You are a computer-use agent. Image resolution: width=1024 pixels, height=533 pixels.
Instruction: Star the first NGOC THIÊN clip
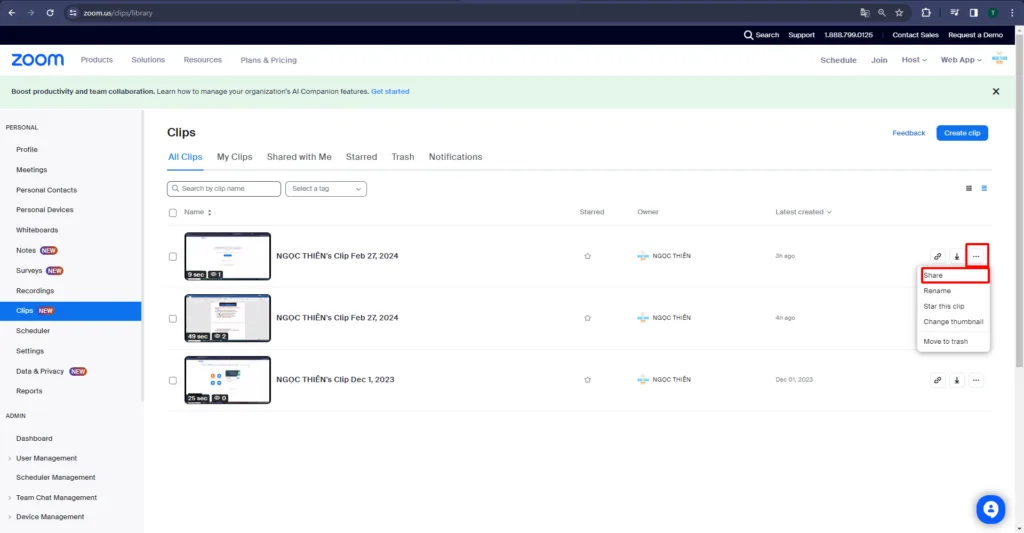pos(587,256)
